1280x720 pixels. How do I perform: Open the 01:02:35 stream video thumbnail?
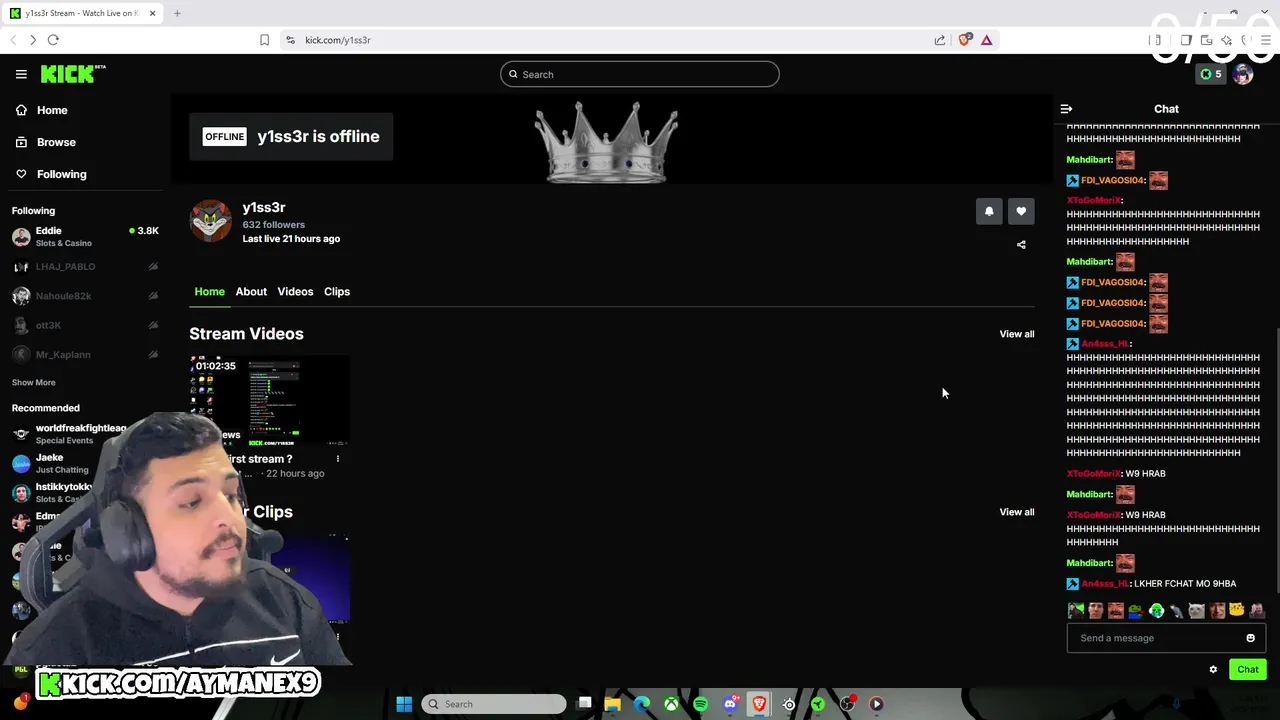pyautogui.click(x=270, y=400)
